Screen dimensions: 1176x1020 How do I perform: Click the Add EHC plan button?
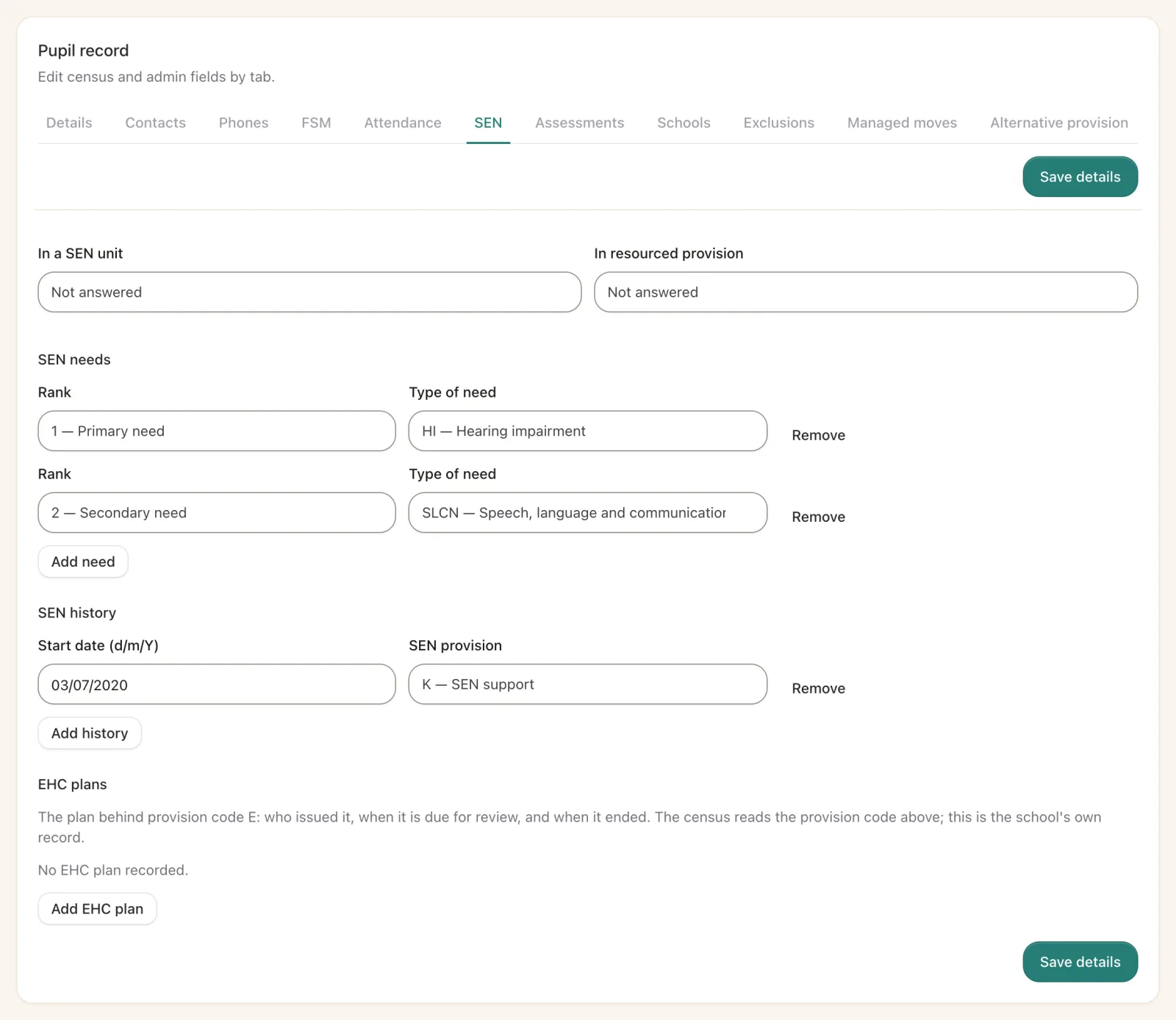(97, 909)
